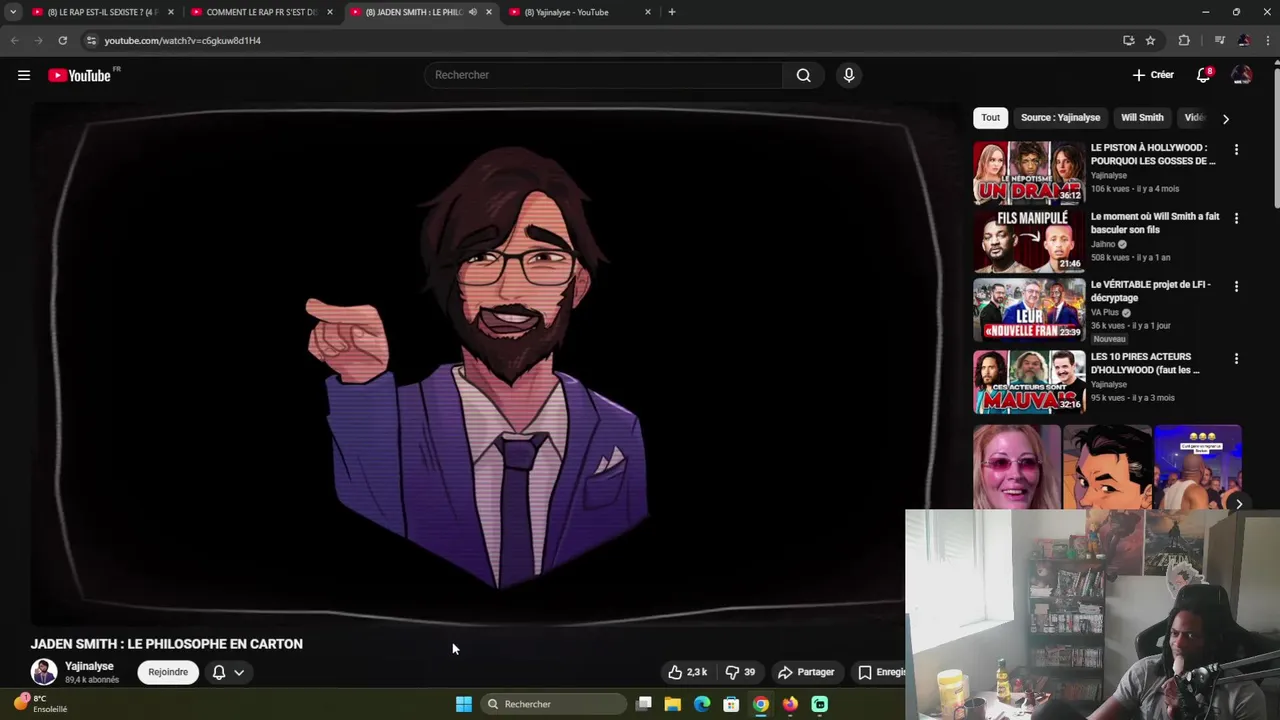Close the JADEN SMITH browser tab

click(x=488, y=12)
